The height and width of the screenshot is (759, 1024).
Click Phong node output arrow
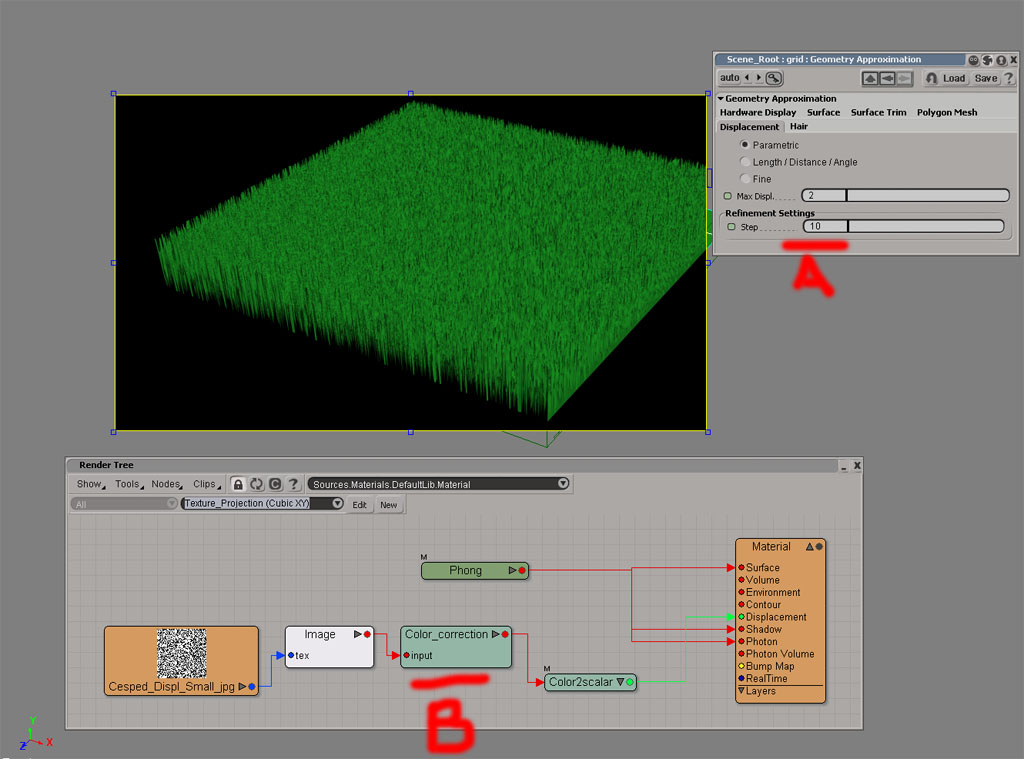click(513, 570)
